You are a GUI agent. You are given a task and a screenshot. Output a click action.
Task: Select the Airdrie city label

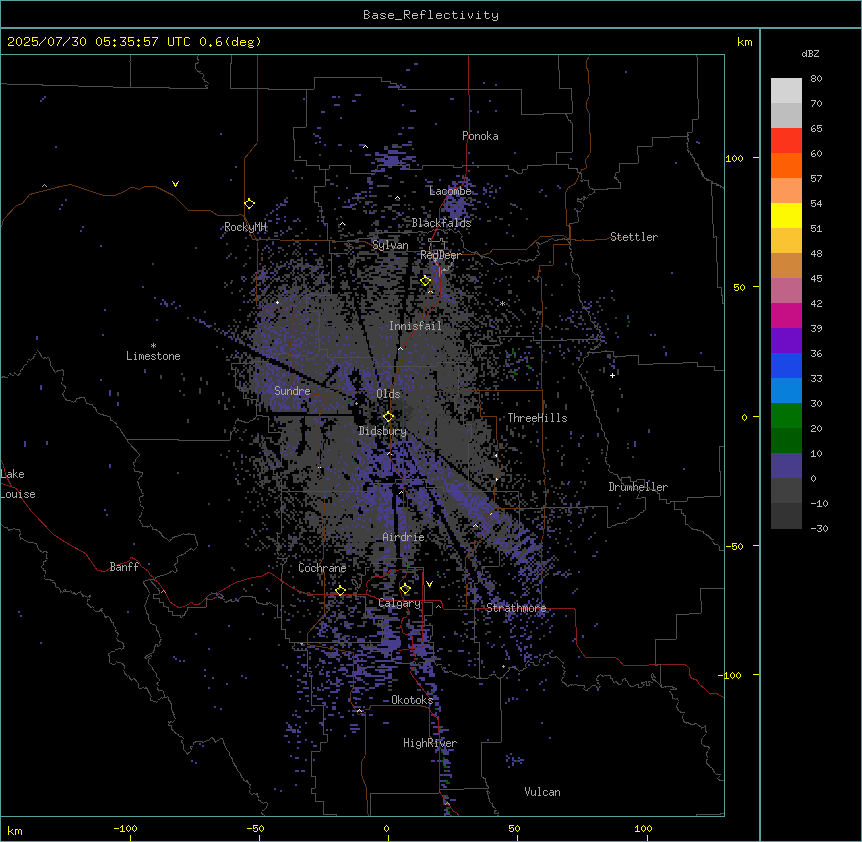tap(403, 537)
